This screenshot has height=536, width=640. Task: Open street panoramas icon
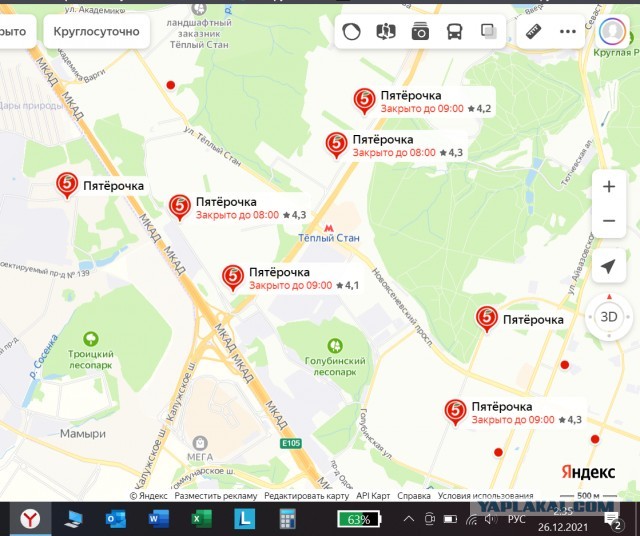point(386,31)
